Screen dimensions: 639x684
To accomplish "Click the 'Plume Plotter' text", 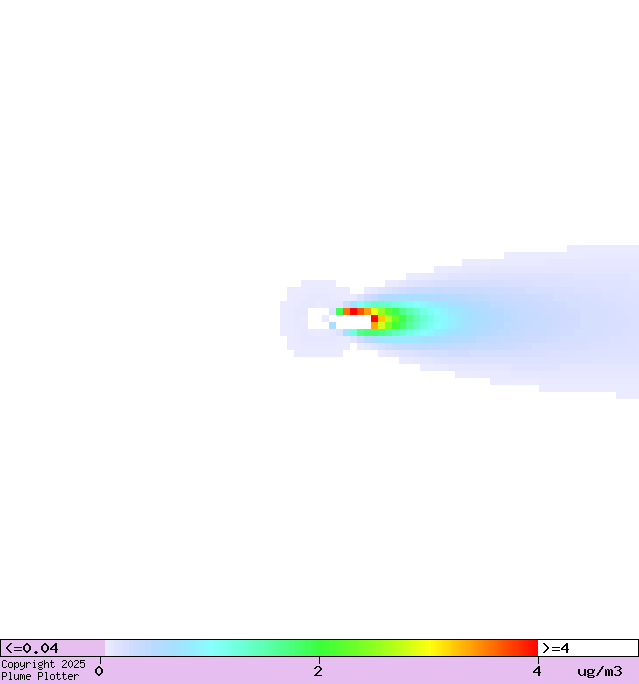I will click(x=40, y=676).
